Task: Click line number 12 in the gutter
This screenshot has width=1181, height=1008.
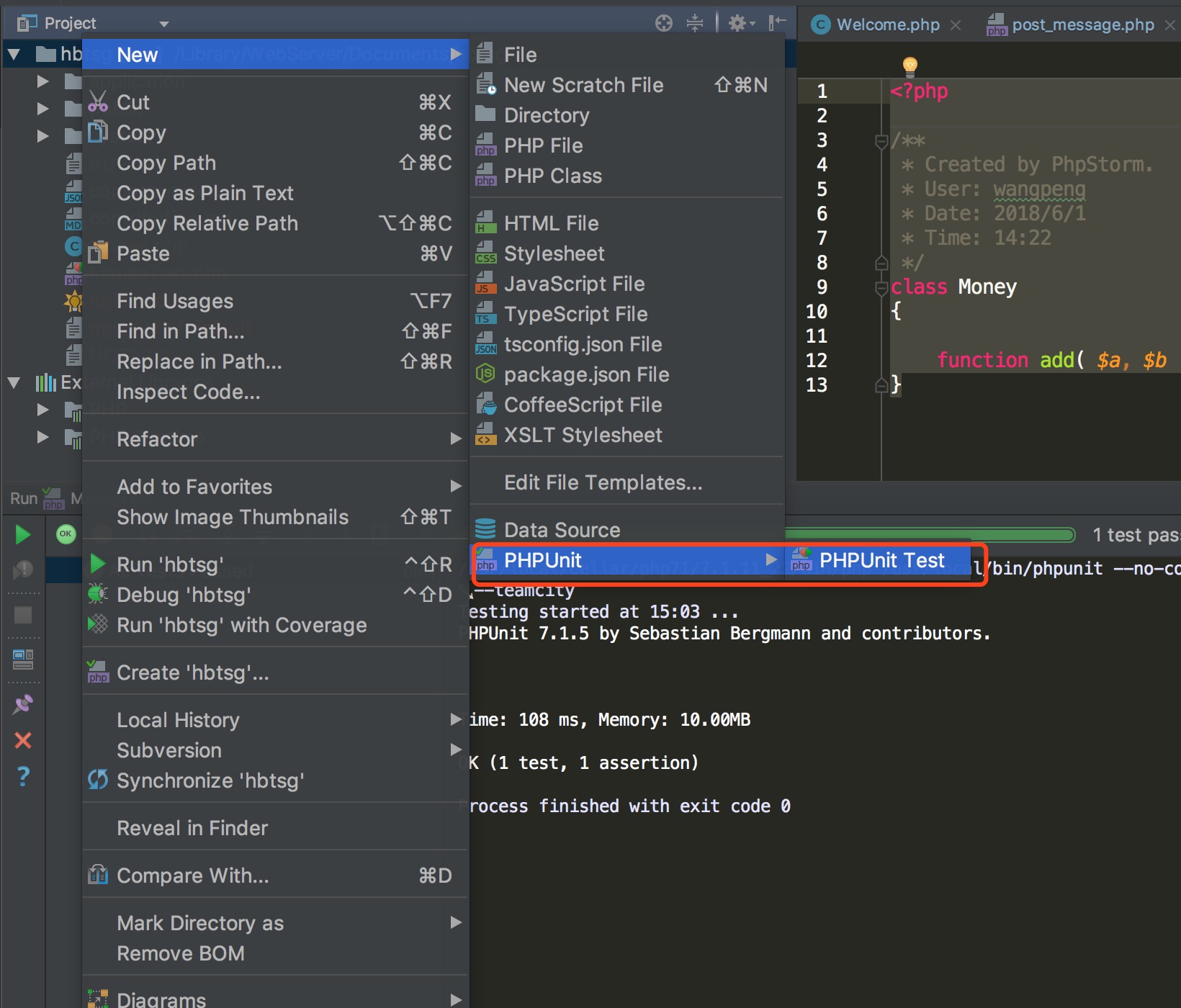Action: coord(817,360)
